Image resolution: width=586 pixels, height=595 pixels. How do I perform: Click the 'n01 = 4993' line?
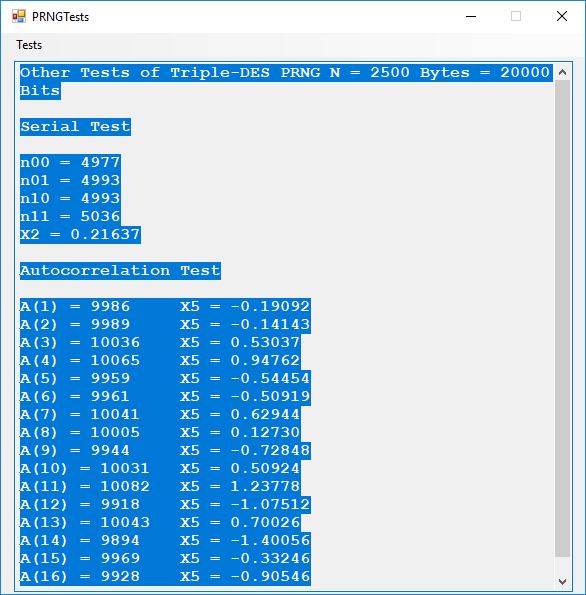tap(70, 180)
